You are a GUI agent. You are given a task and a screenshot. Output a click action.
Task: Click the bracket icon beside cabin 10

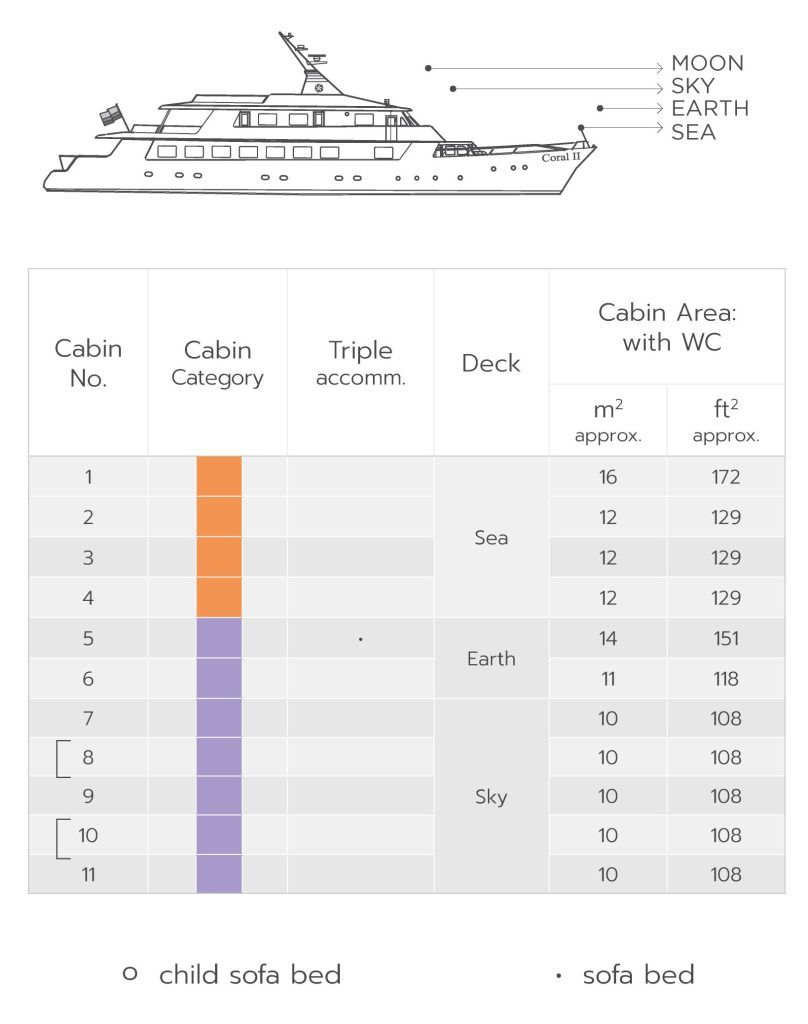(x=61, y=836)
